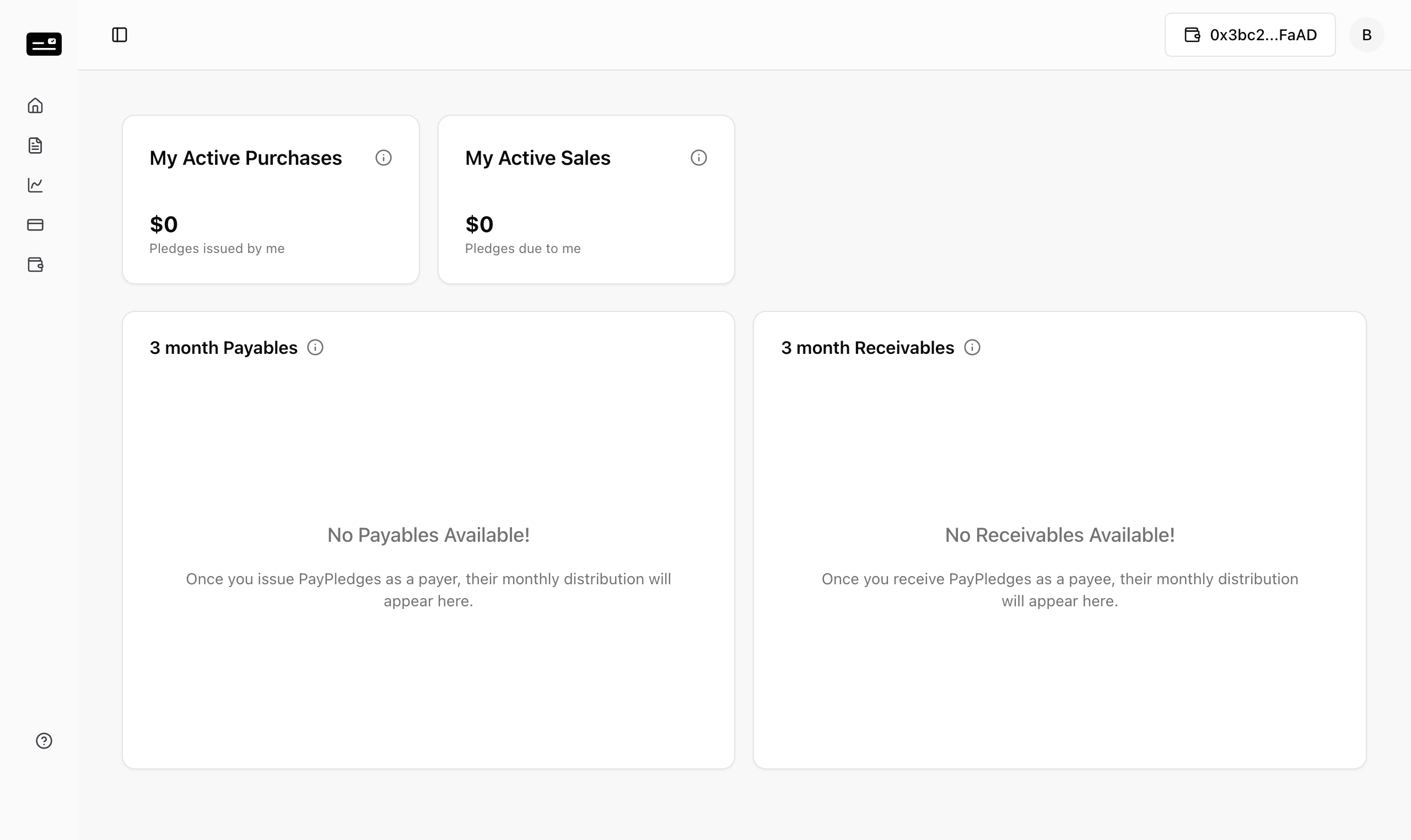The width and height of the screenshot is (1411, 840).
Task: Open the analytics chart sidebar icon
Action: [35, 185]
